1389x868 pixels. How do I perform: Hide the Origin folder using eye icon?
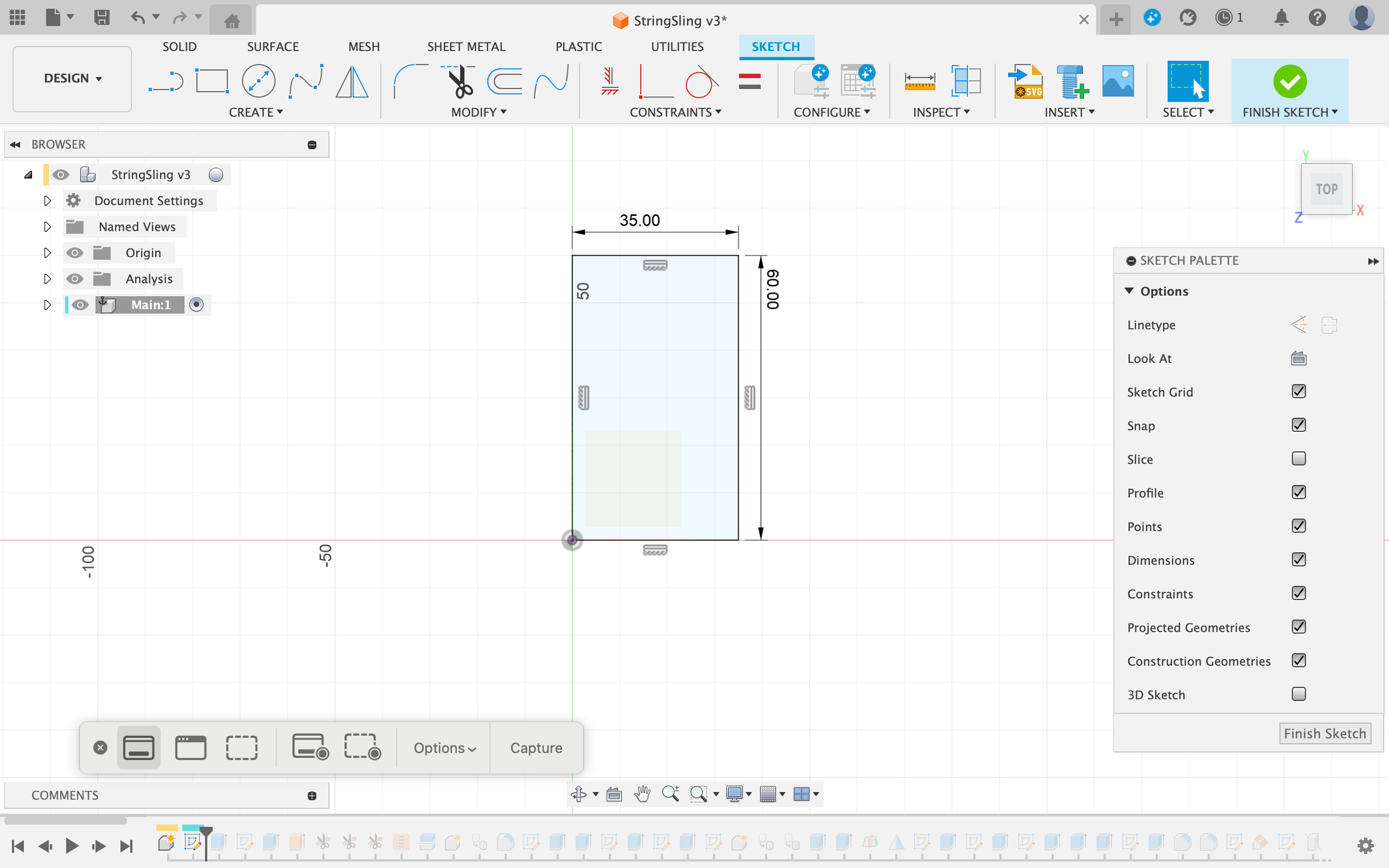(75, 253)
